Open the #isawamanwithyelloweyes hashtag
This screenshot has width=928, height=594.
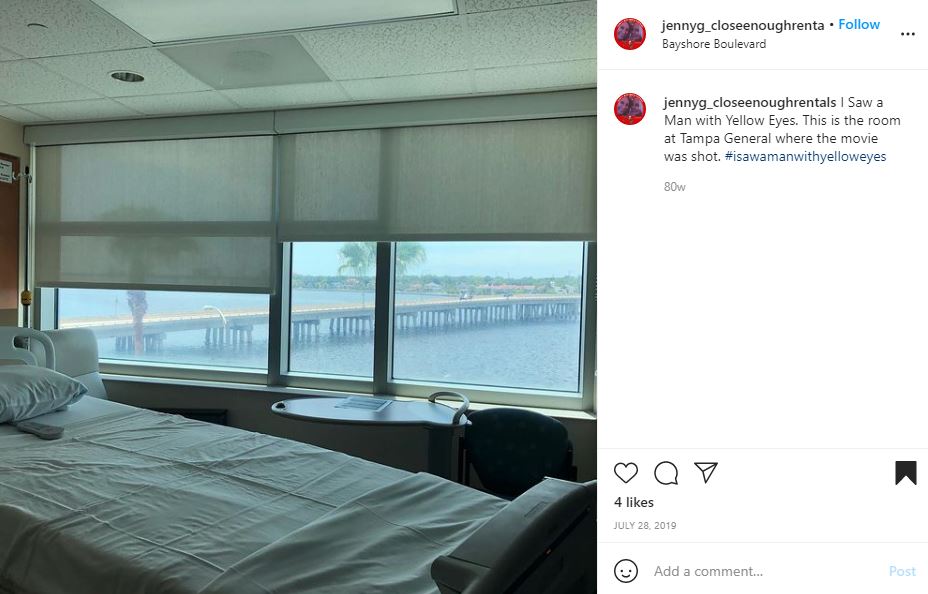tap(805, 157)
